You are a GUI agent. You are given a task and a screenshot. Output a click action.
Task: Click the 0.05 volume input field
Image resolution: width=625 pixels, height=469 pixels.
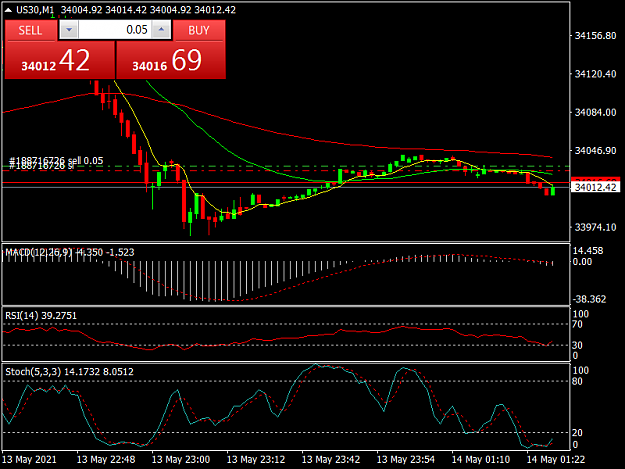pyautogui.click(x=115, y=30)
